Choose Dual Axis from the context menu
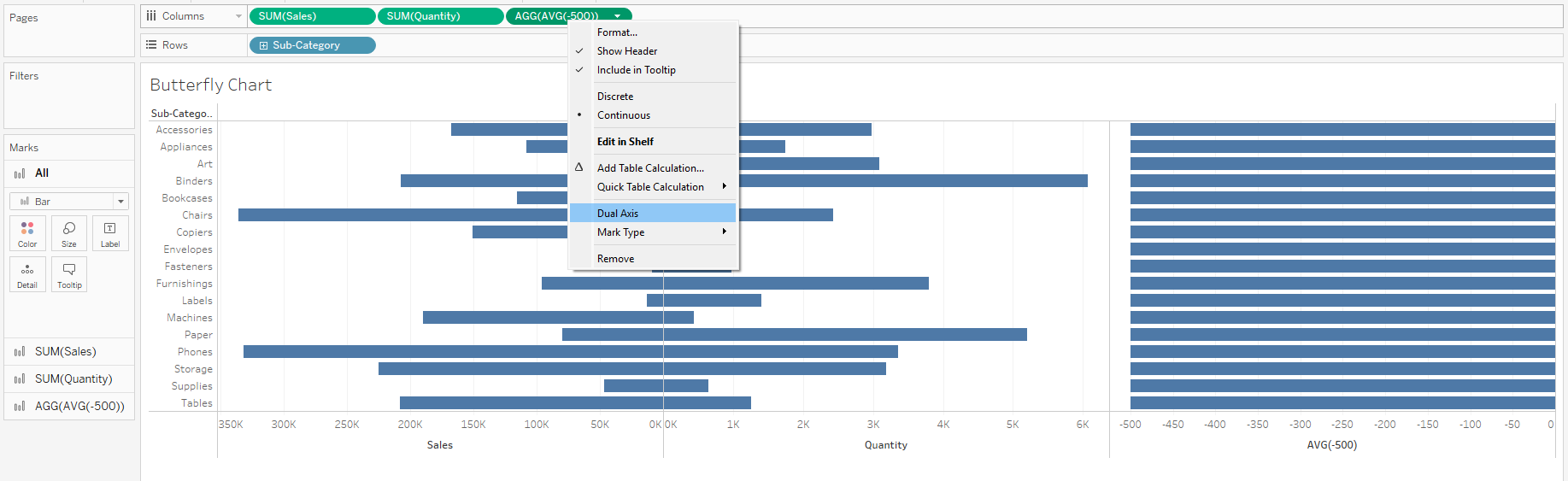1568x481 pixels. click(618, 214)
